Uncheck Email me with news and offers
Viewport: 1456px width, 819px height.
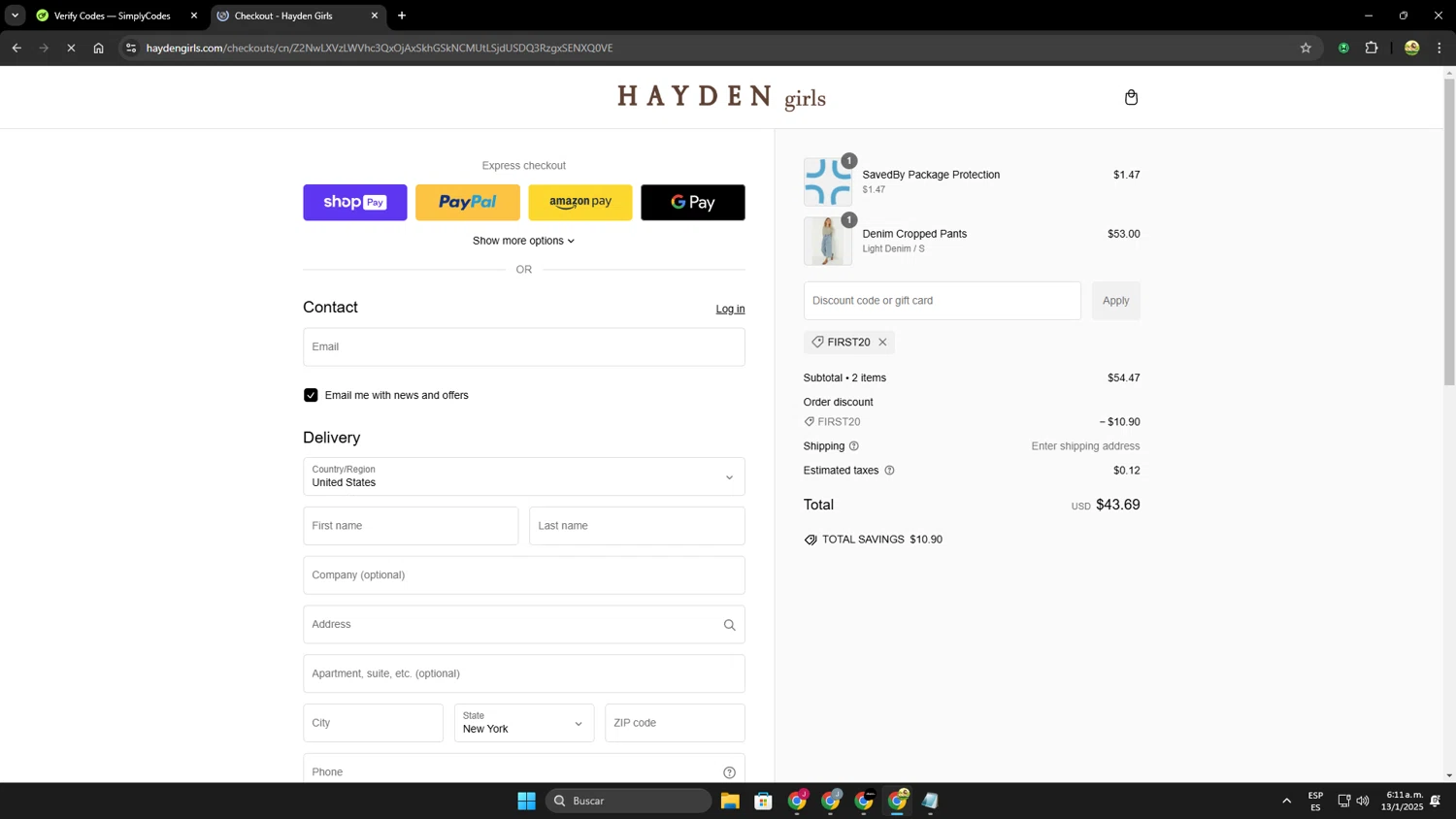[x=311, y=395]
